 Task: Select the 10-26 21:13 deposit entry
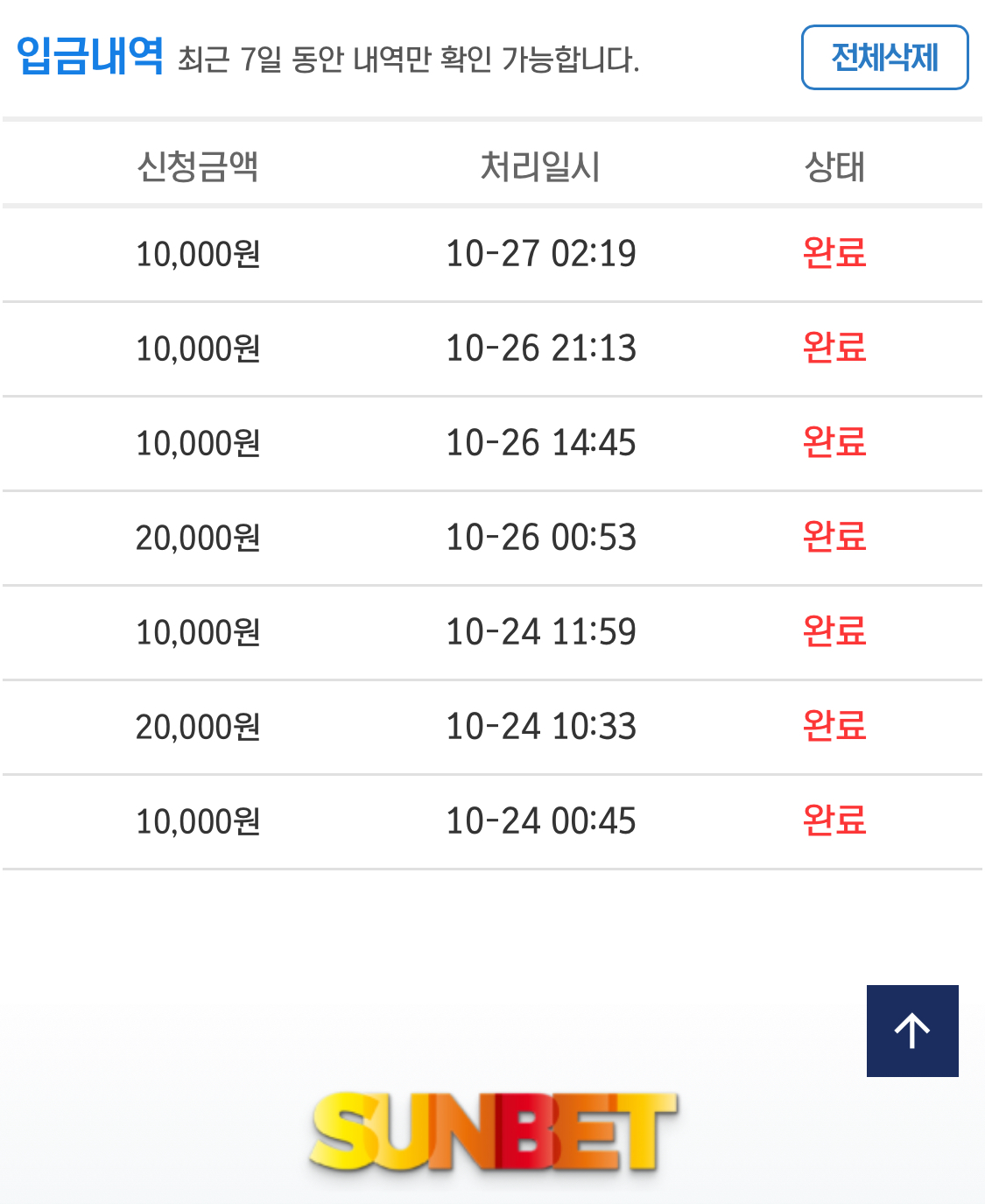pos(492,349)
